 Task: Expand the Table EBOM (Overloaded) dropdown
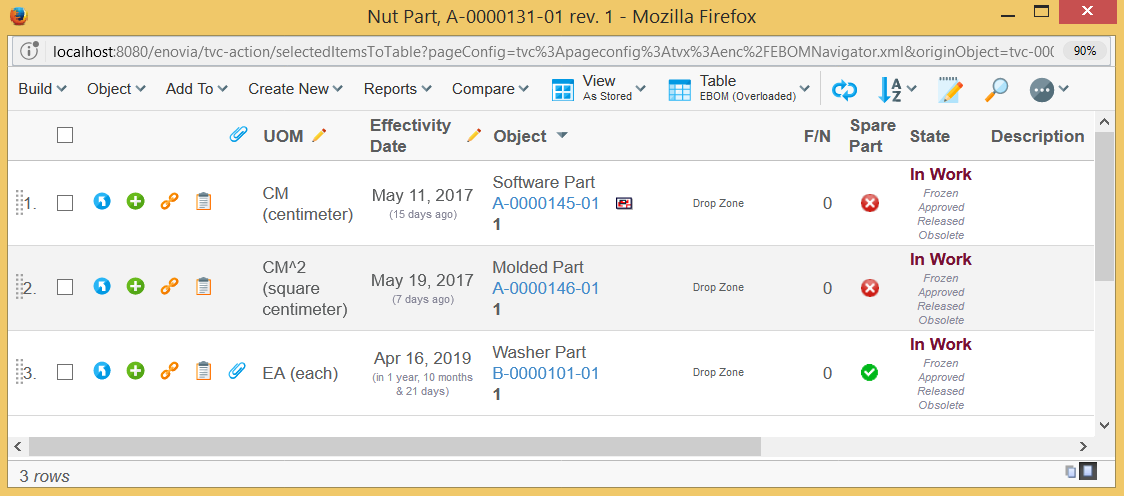pyautogui.click(x=739, y=89)
